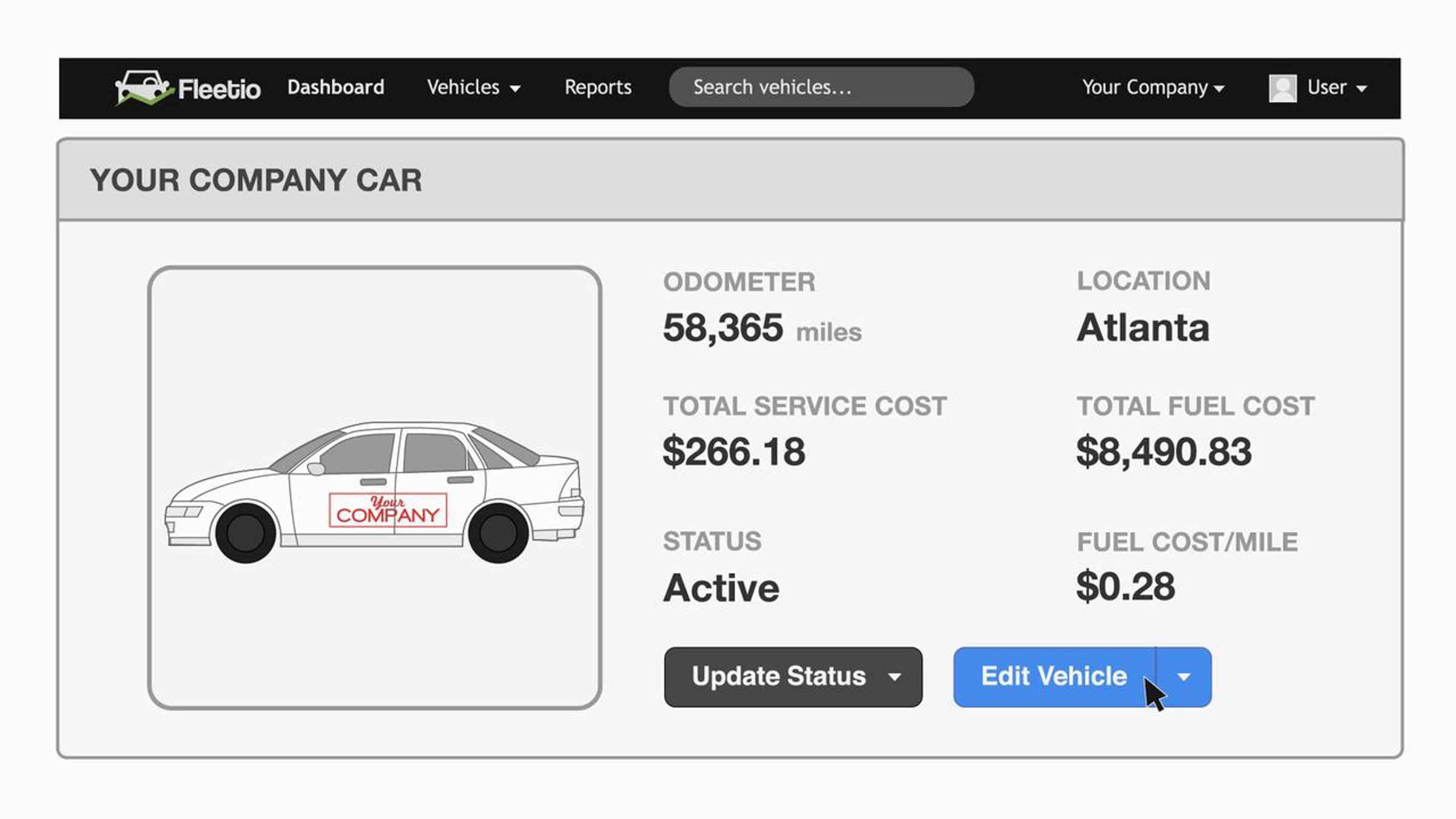The height and width of the screenshot is (819, 1456).
Task: Expand the Your Company dropdown
Action: click(x=1153, y=88)
